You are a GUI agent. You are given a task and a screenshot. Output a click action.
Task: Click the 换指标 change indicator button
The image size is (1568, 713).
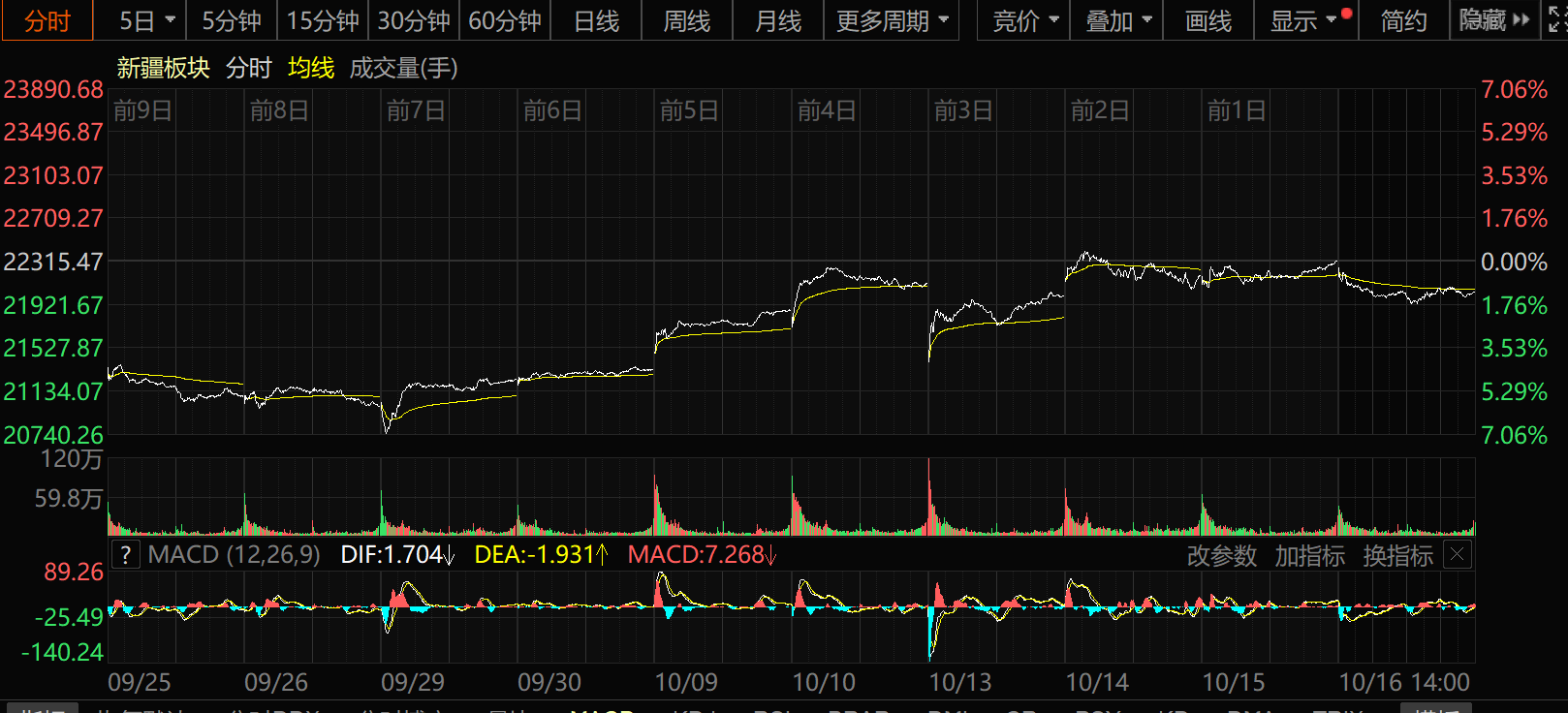tap(1397, 556)
